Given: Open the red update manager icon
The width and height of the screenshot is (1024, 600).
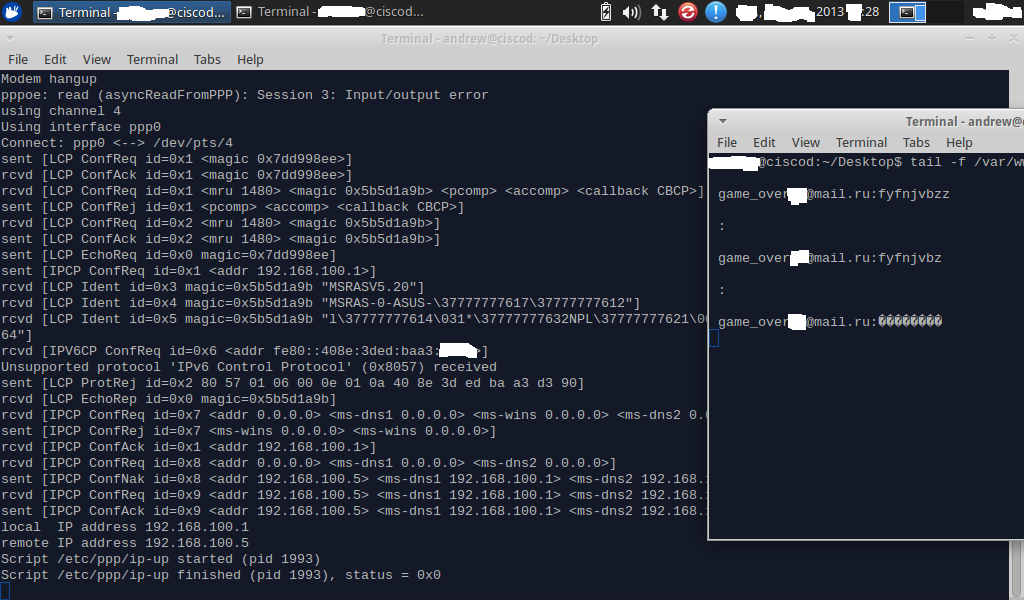Looking at the screenshot, I should pyautogui.click(x=687, y=12).
